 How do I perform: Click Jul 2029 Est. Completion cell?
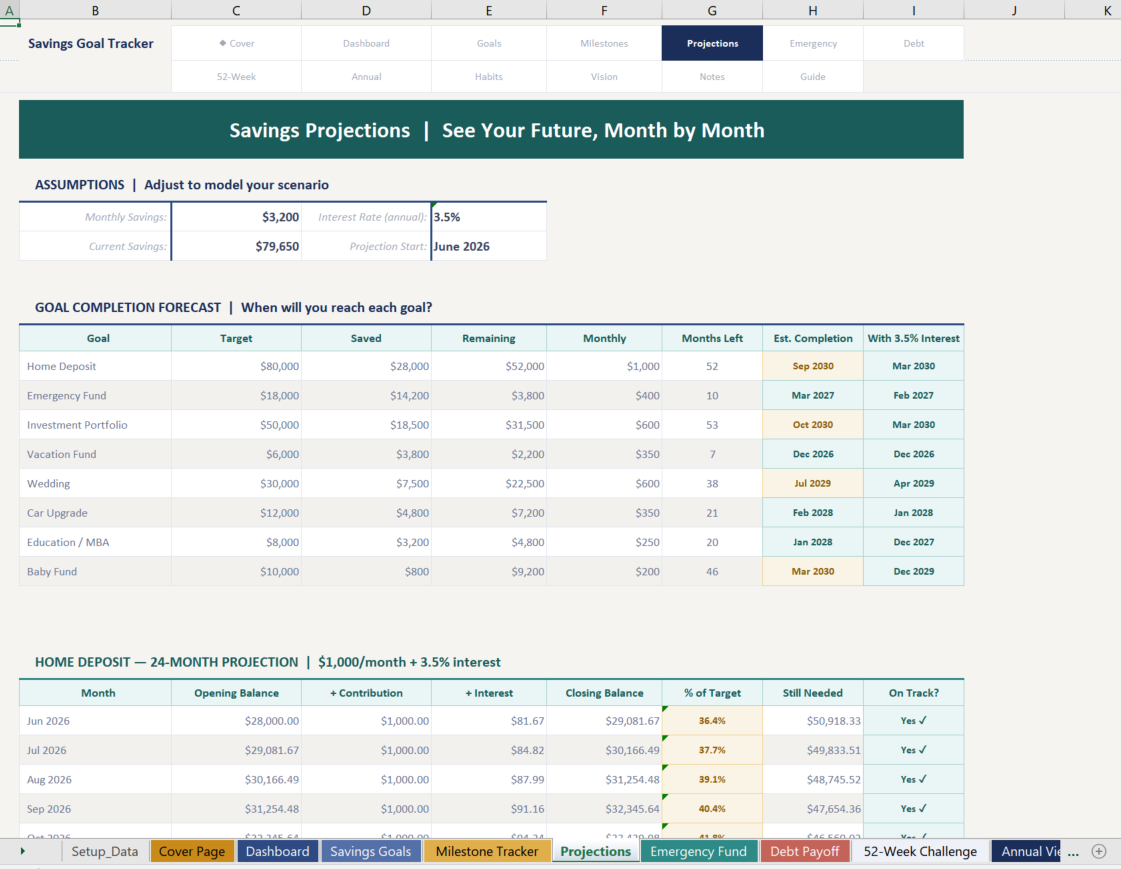[x=813, y=483]
